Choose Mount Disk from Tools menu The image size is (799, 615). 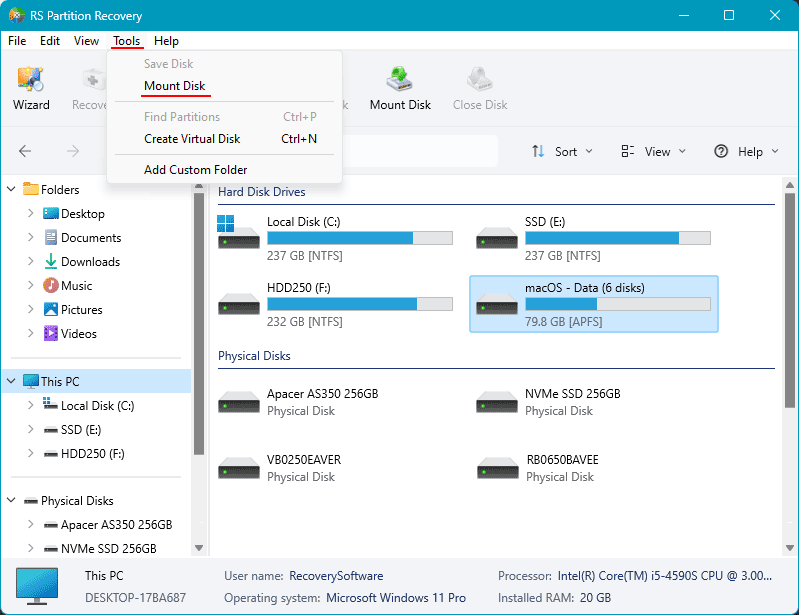[x=174, y=86]
